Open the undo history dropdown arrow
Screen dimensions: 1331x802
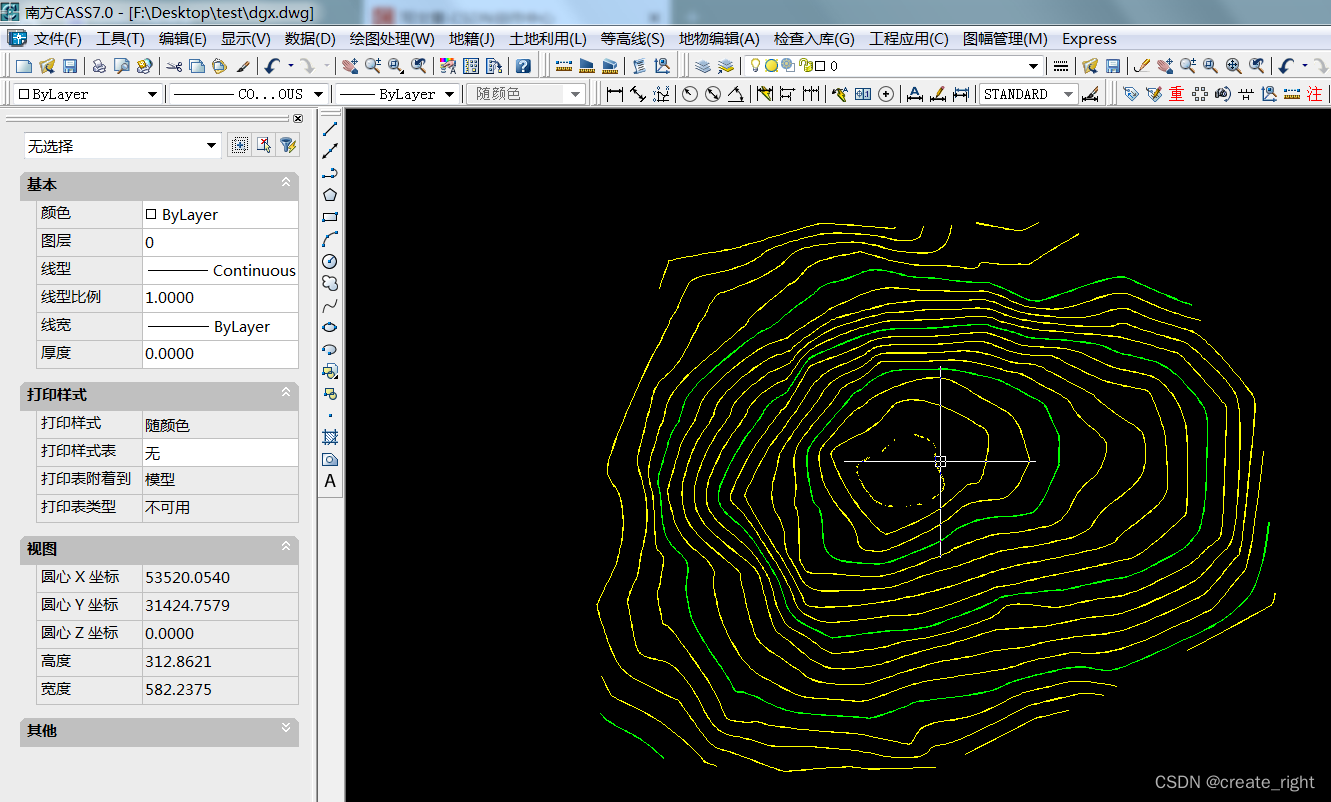(x=291, y=66)
